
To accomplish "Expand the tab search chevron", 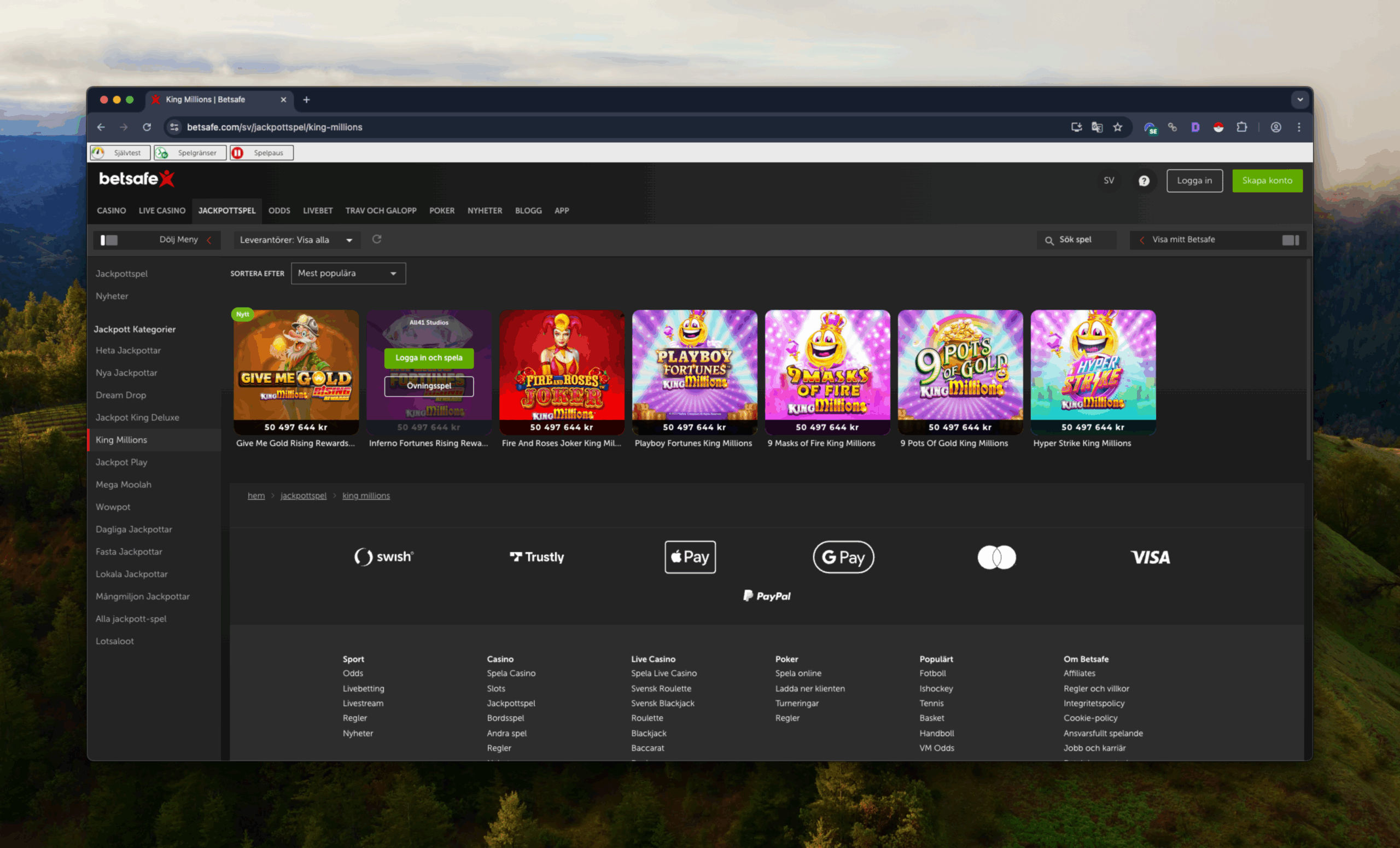I will pyautogui.click(x=1300, y=100).
